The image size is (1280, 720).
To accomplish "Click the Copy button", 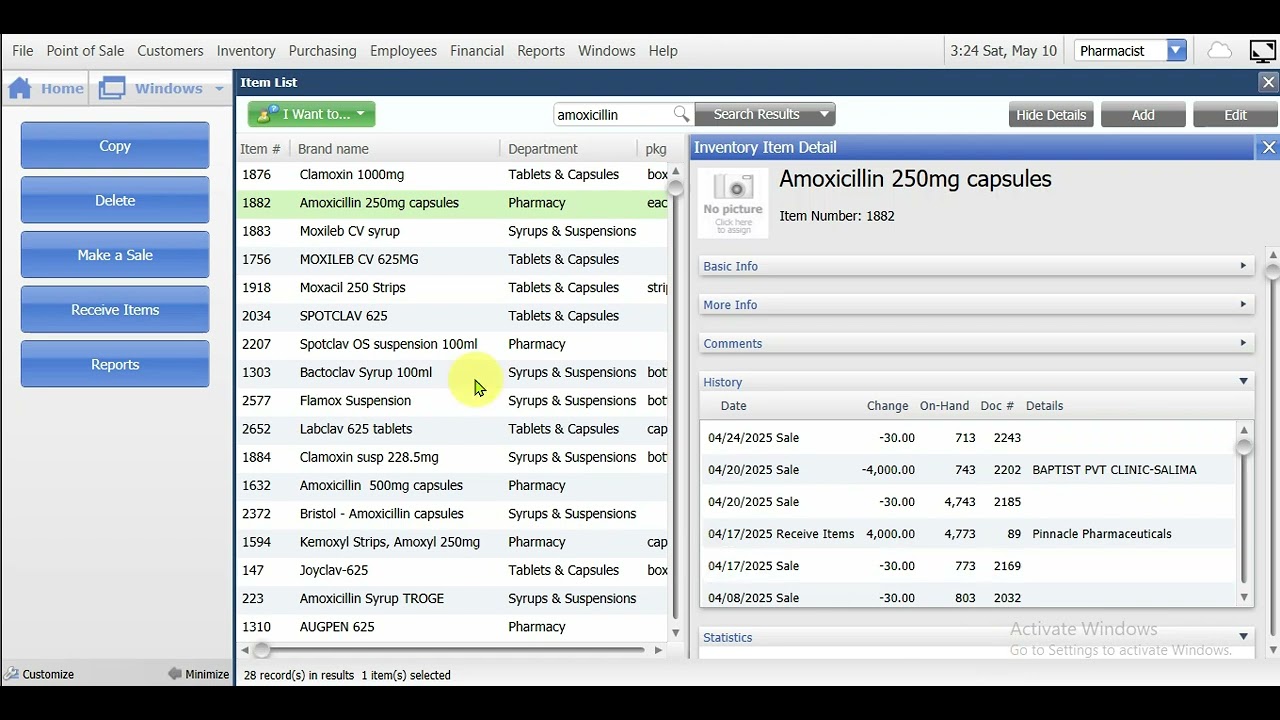I will (x=115, y=146).
